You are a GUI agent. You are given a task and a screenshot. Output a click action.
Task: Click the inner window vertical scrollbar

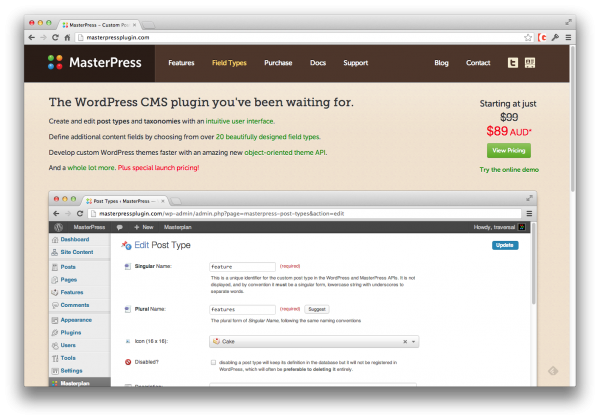pyautogui.click(x=533, y=264)
